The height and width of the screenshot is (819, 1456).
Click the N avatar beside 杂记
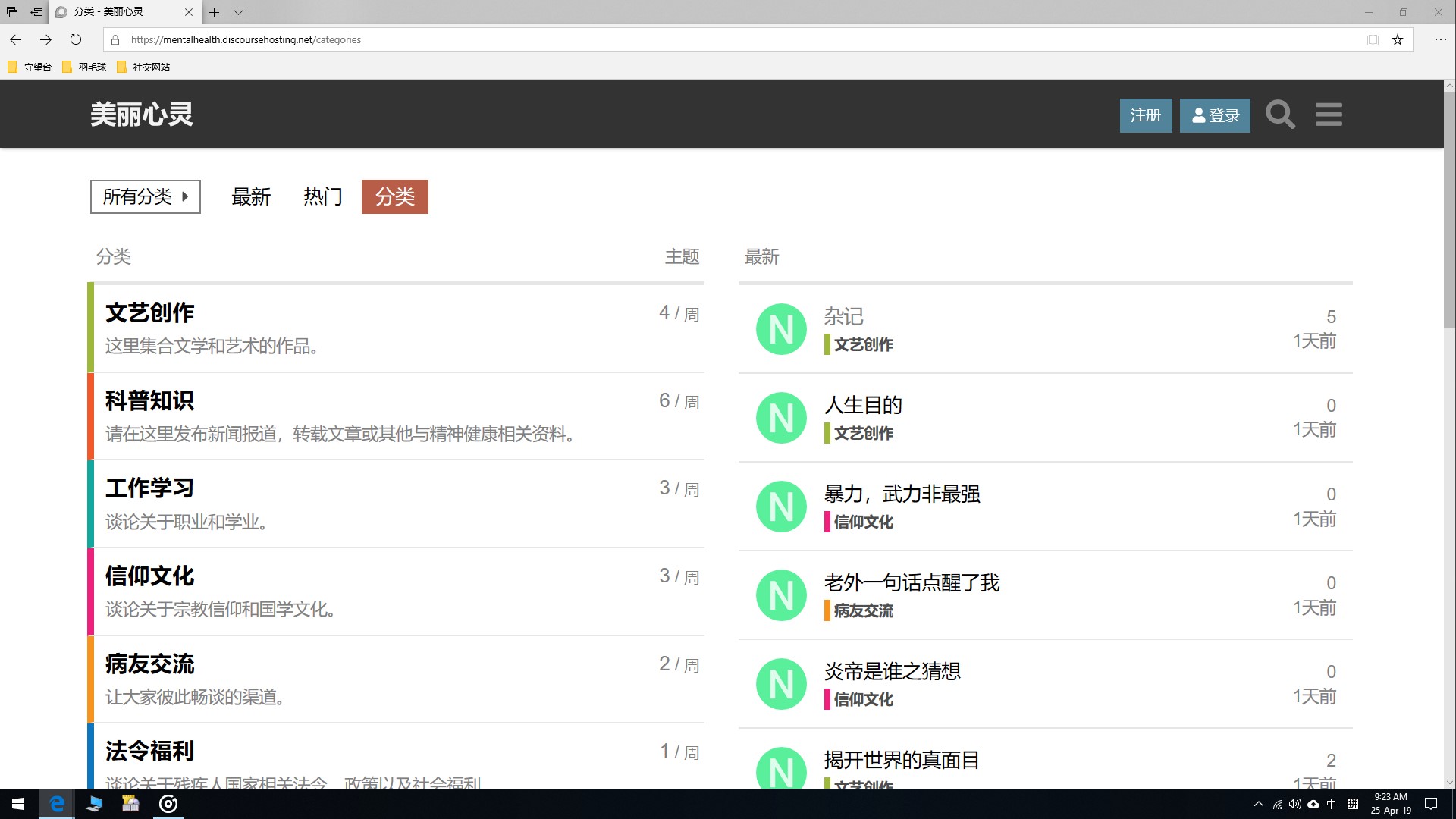coord(781,329)
